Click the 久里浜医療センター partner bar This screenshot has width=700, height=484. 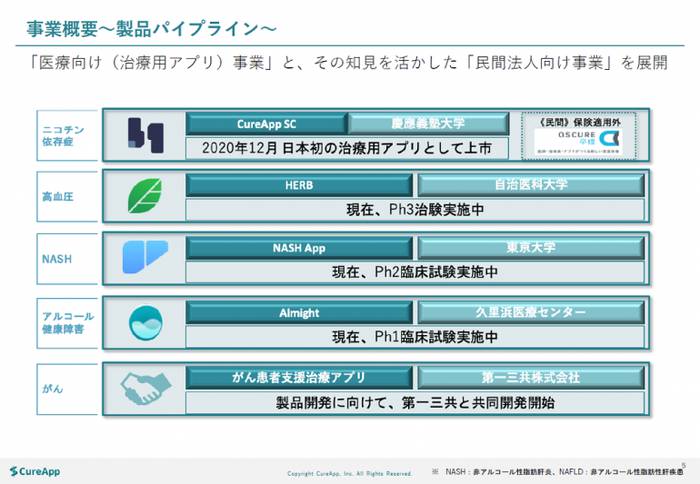[x=531, y=313]
